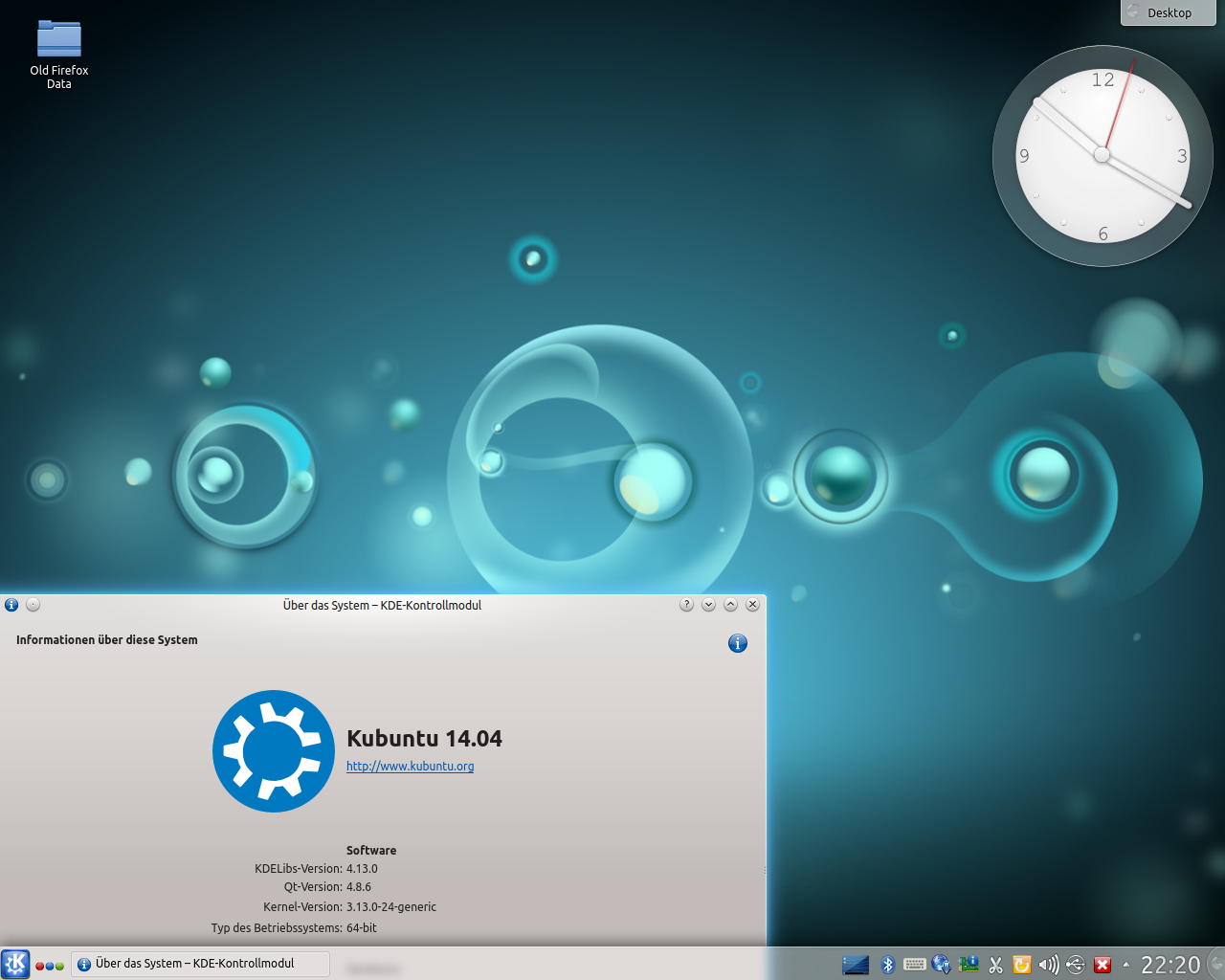Image resolution: width=1225 pixels, height=980 pixels.
Task: Click the red error status tray icon
Action: 1102,965
